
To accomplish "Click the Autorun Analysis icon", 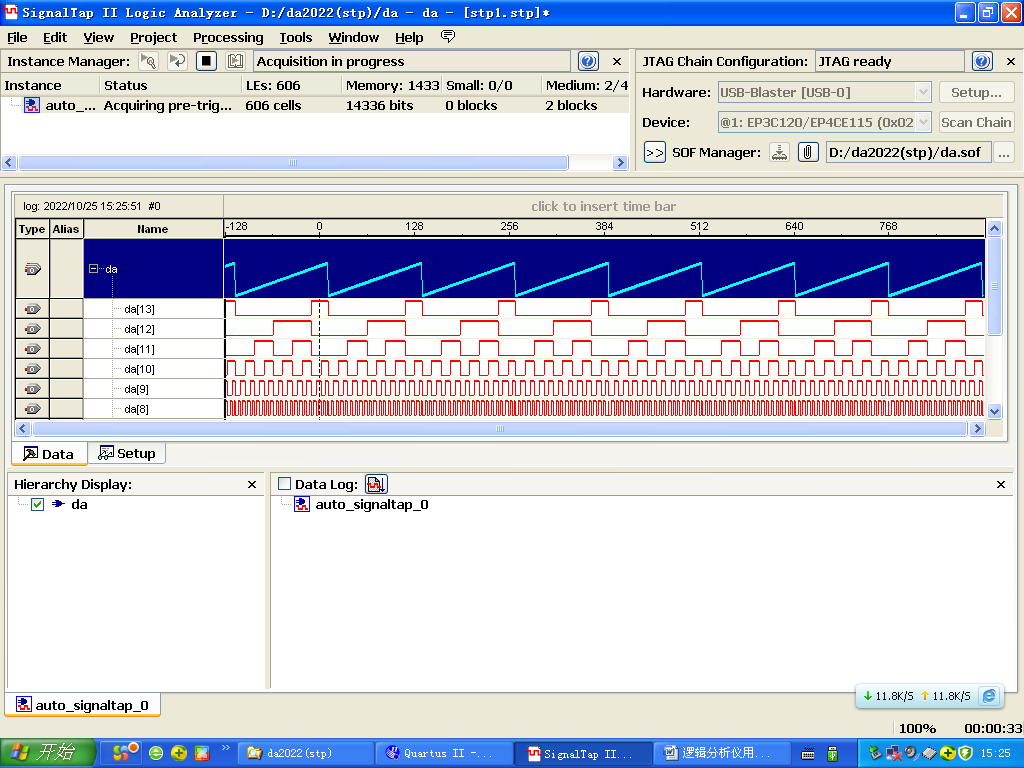I will (x=177, y=61).
